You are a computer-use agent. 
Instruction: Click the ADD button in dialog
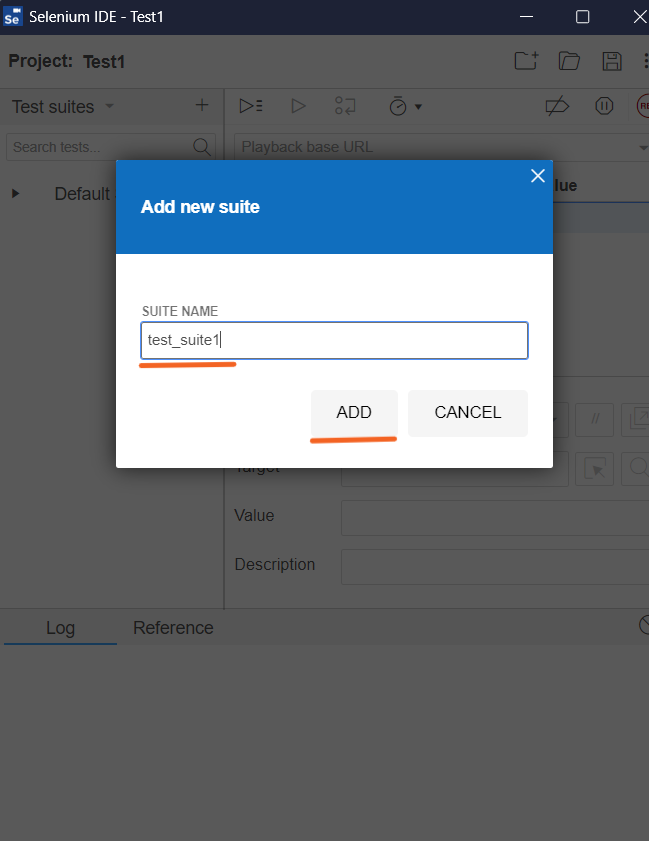coord(354,412)
